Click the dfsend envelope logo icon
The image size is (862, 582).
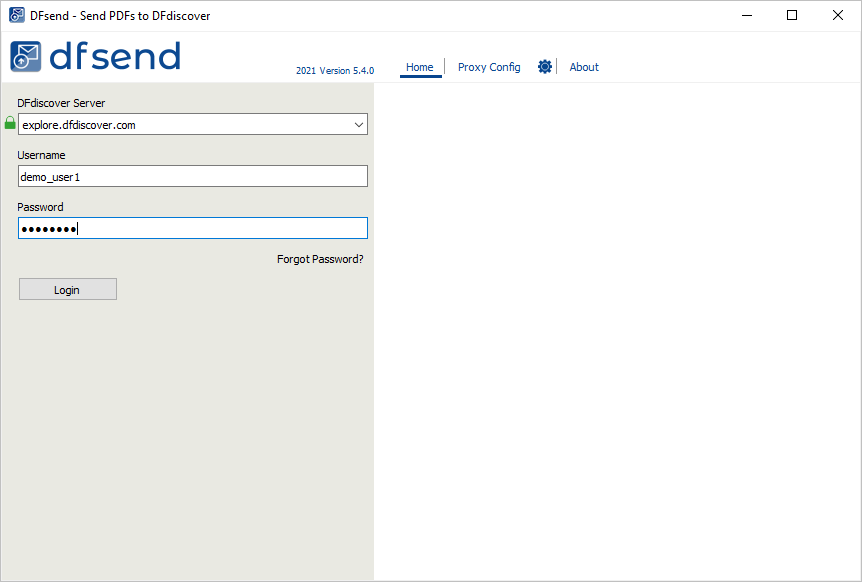pos(25,56)
